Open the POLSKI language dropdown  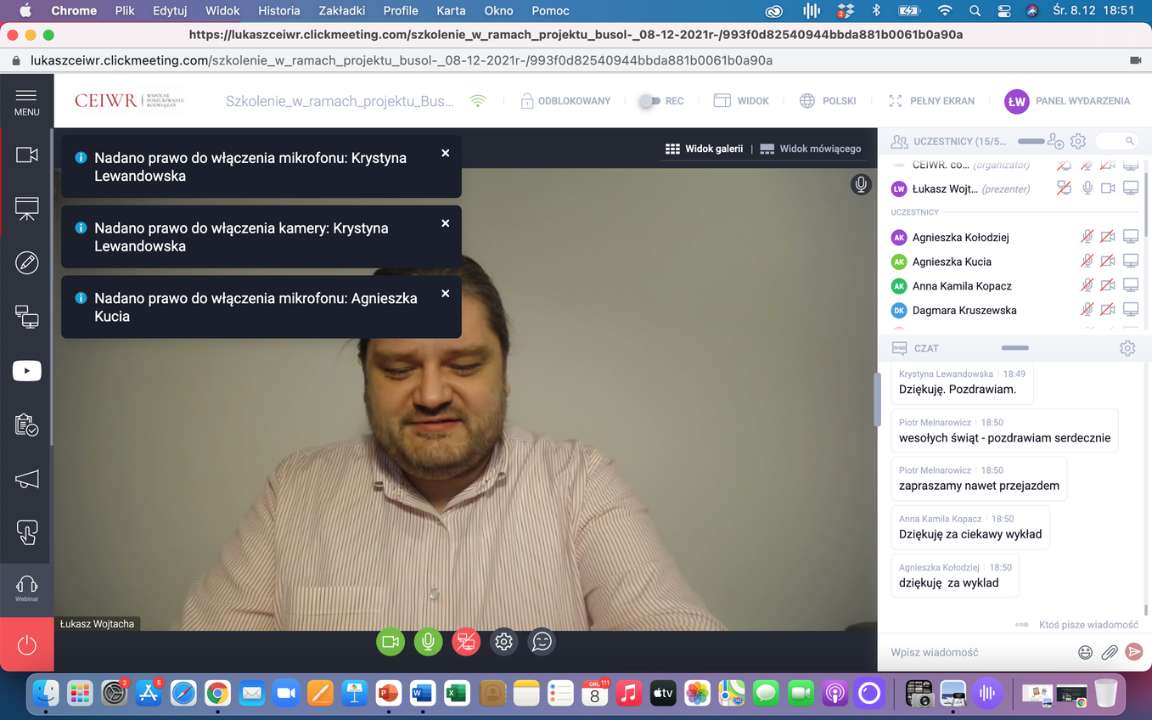click(x=828, y=101)
